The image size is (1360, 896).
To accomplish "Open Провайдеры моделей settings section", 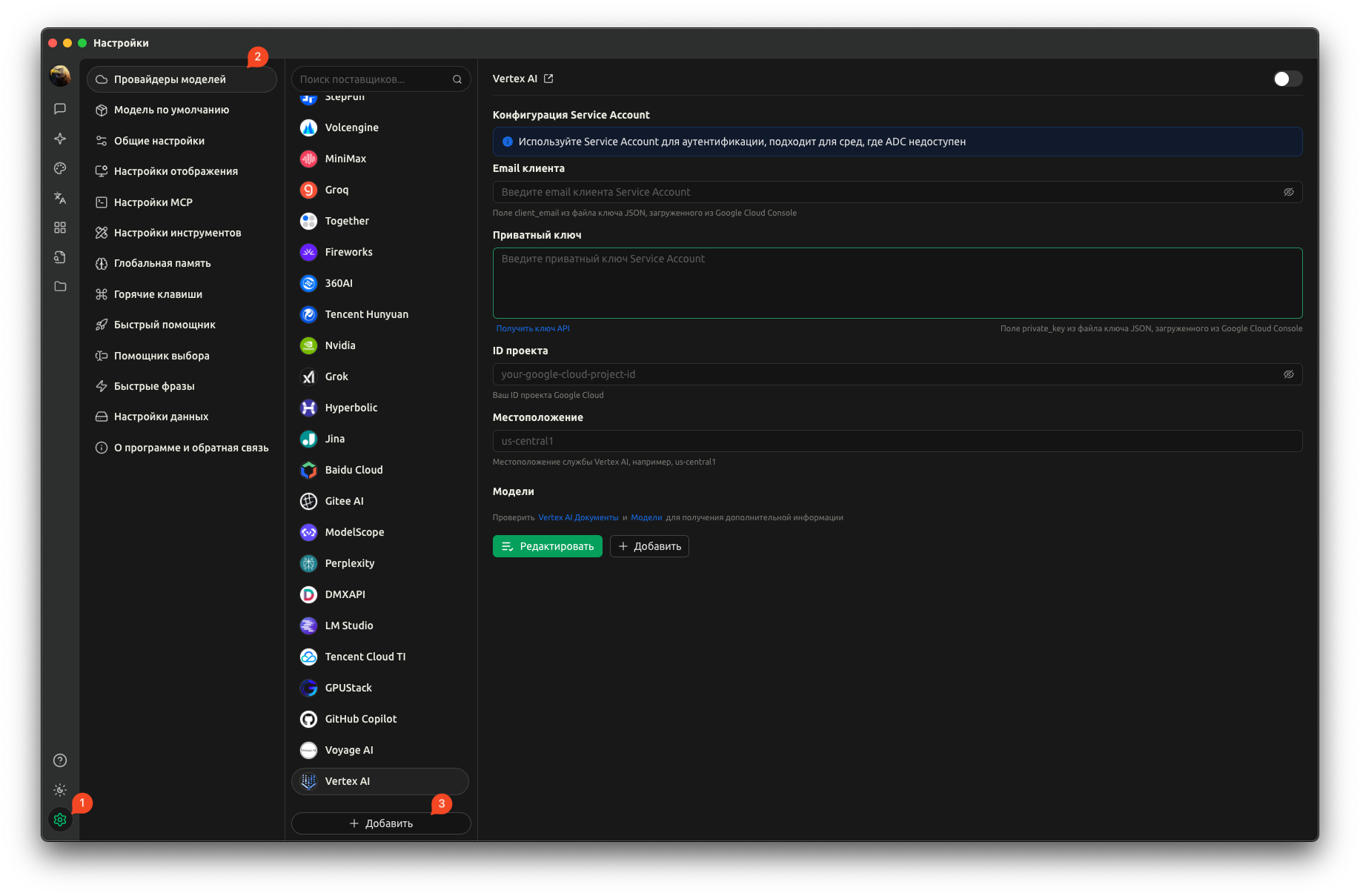I will coord(182,79).
